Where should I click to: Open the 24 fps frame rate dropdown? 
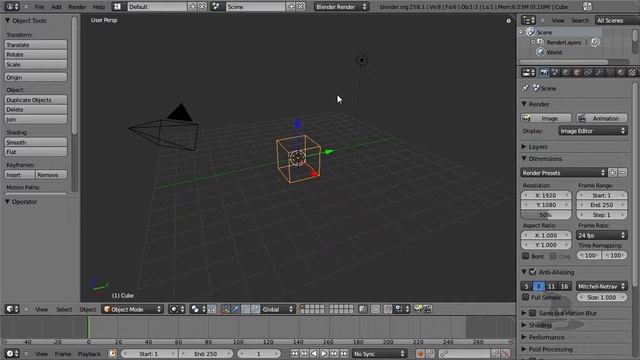pyautogui.click(x=602, y=235)
